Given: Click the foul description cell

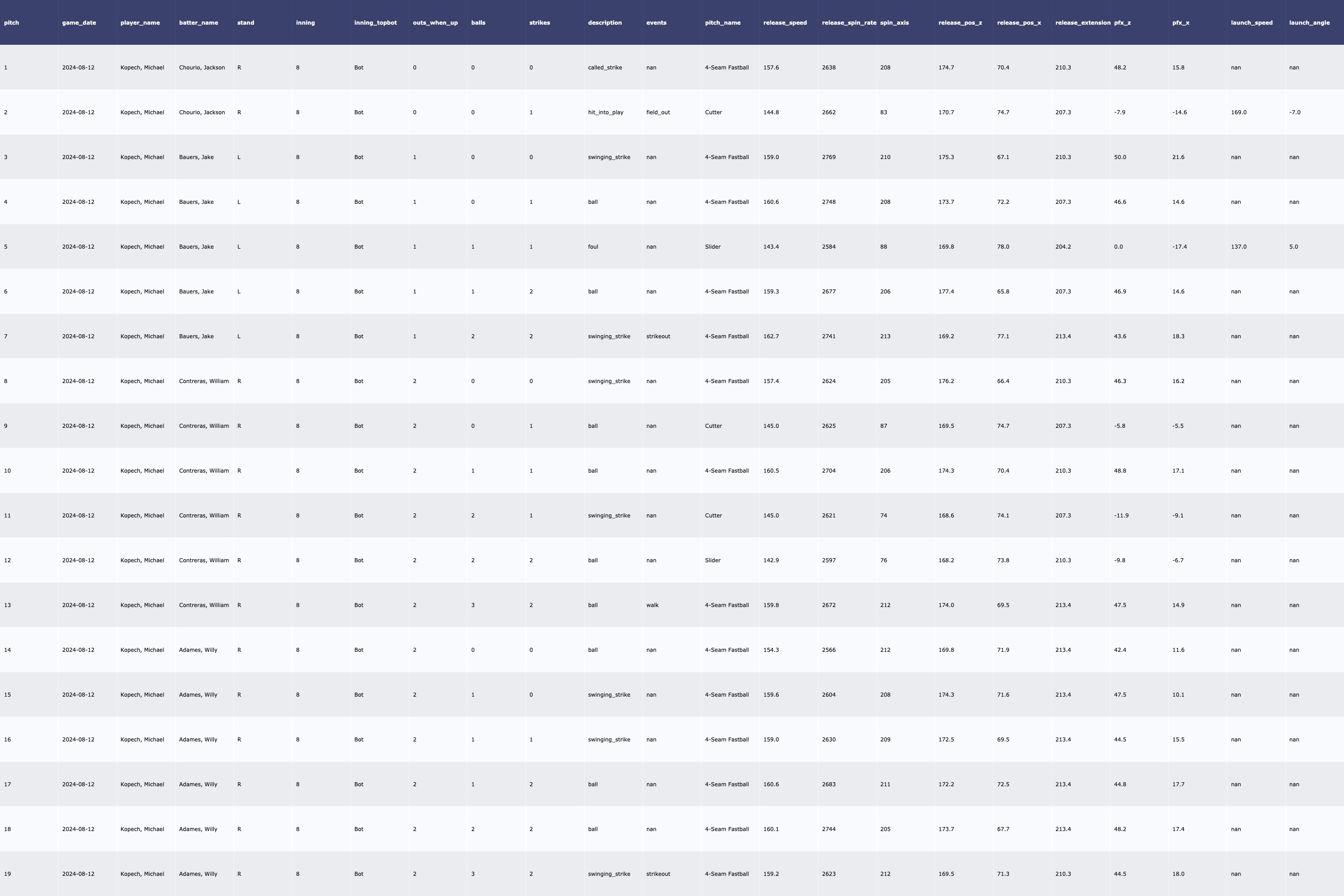Looking at the screenshot, I should click(593, 247).
